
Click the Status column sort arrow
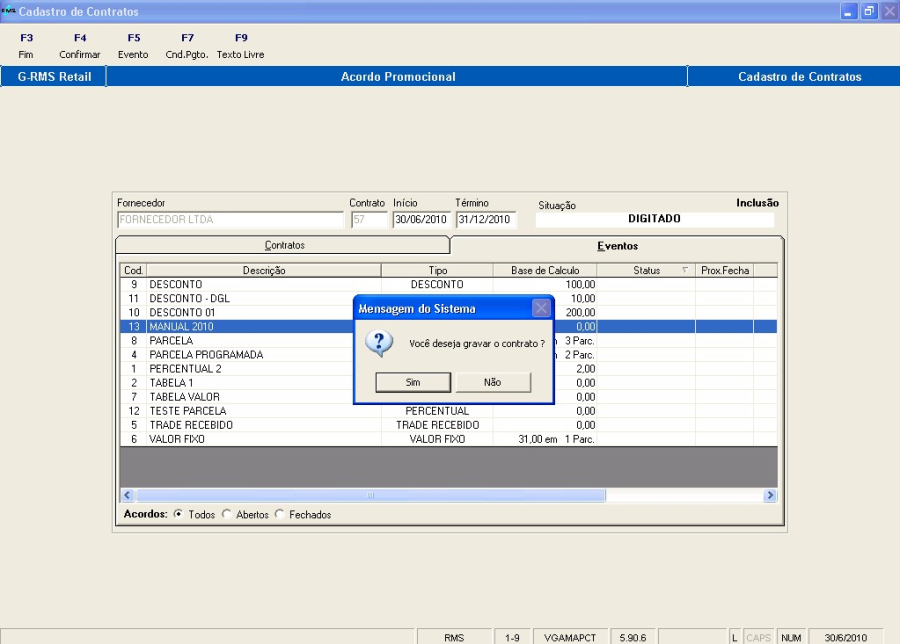tap(685, 271)
